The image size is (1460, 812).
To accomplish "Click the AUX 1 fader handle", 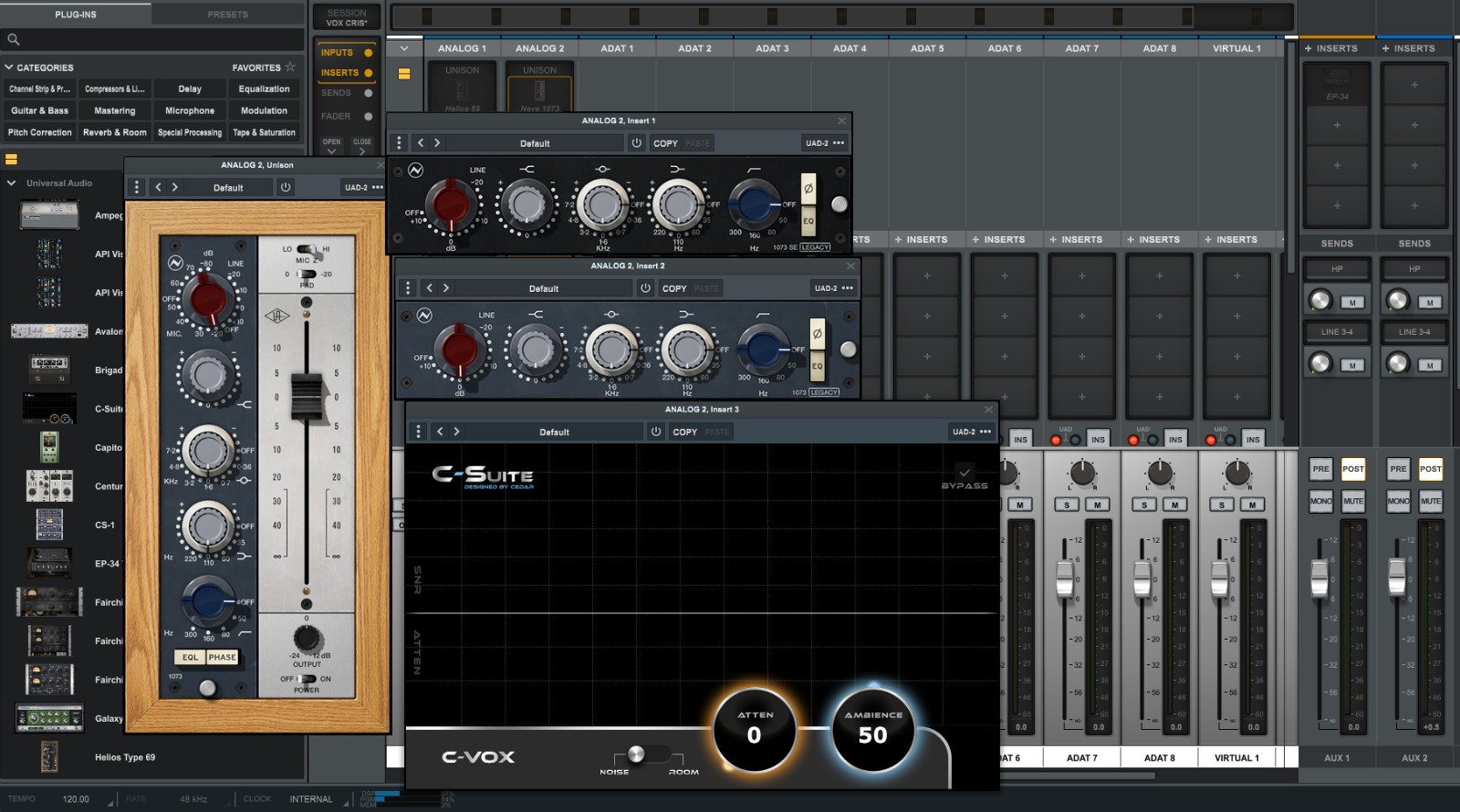I will 1319,578.
